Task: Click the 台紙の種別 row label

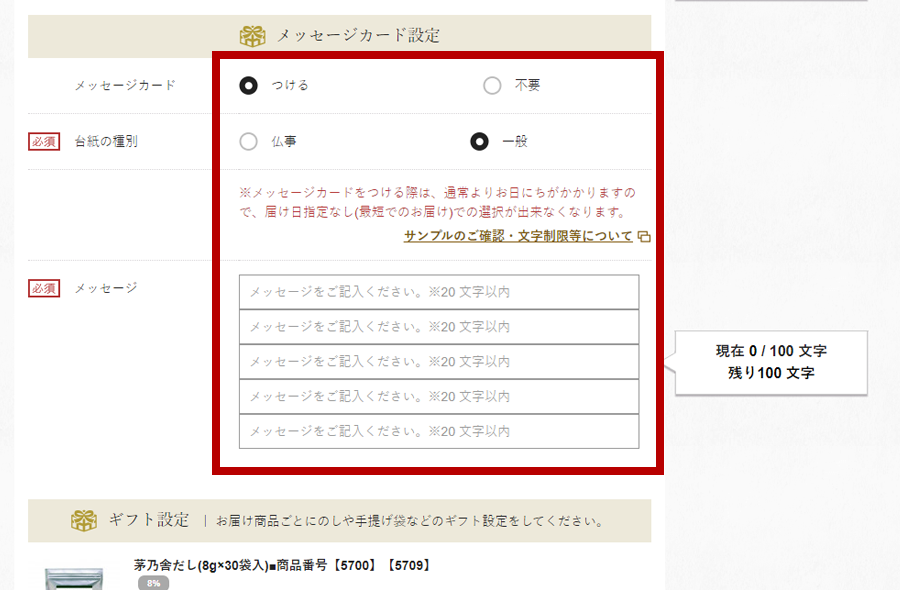Action: click(x=106, y=141)
